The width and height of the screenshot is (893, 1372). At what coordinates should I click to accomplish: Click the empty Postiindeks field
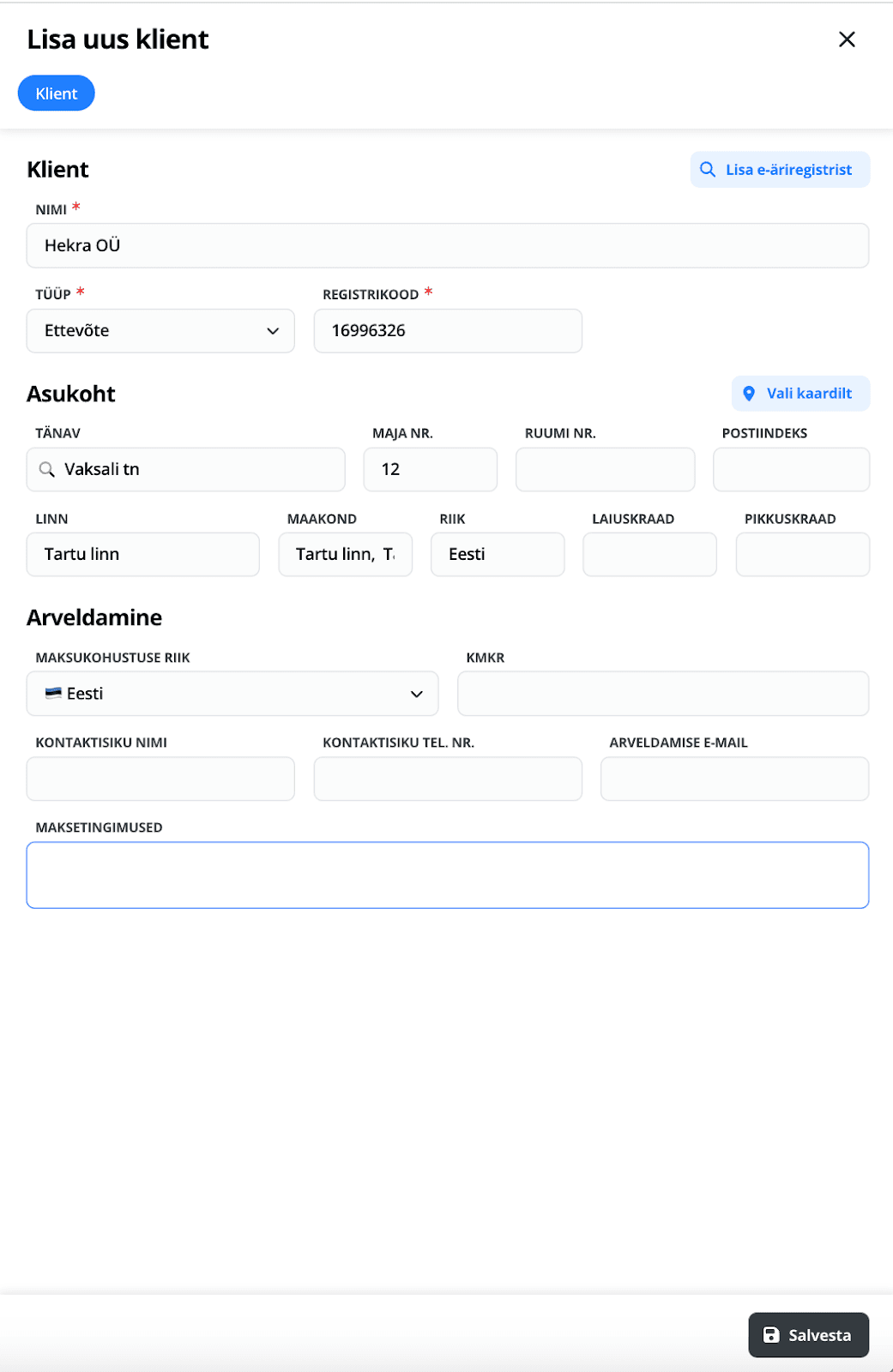tap(791, 470)
